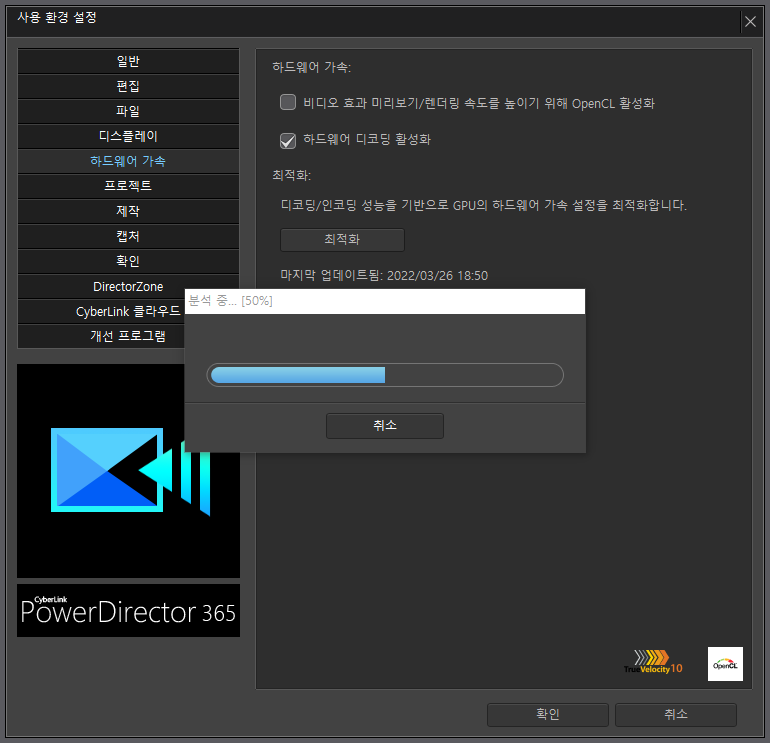The height and width of the screenshot is (743, 770).
Task: Click the 최적화: section heading
Action: [292, 175]
